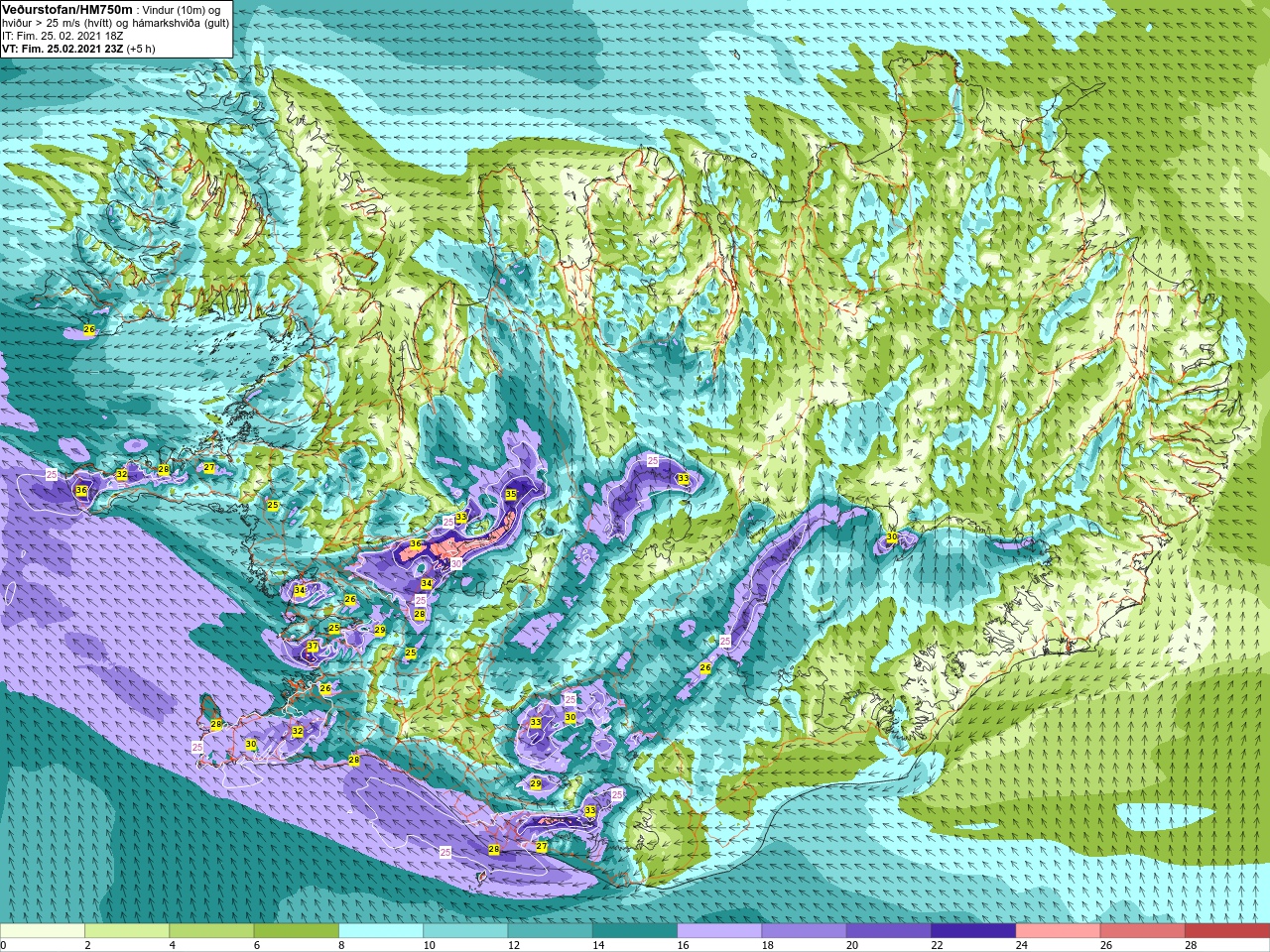This screenshot has width=1270, height=952.
Task: Select the 24 tick label on the color scale
Action: point(1022,945)
